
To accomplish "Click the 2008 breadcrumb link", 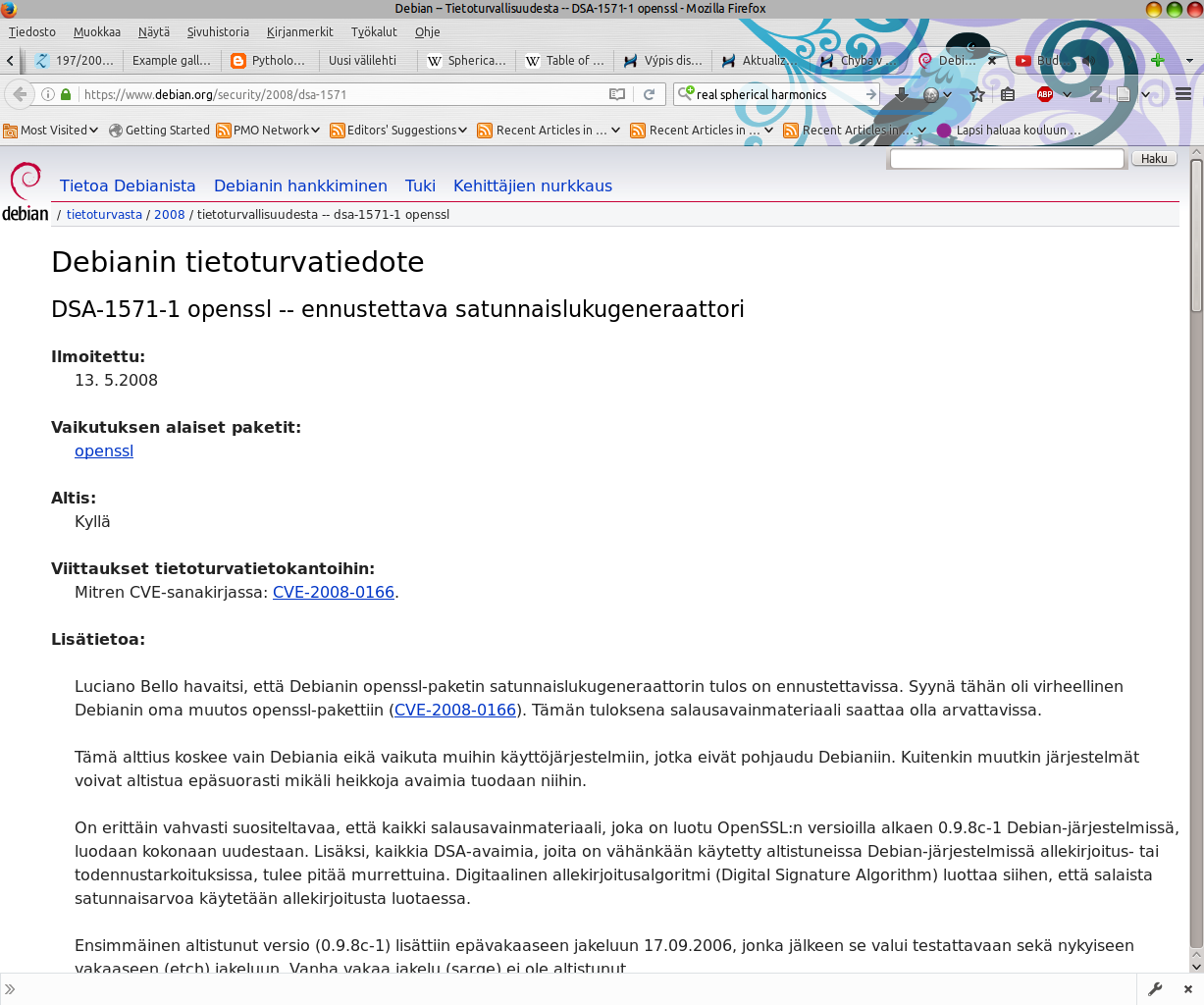I will click(x=169, y=214).
